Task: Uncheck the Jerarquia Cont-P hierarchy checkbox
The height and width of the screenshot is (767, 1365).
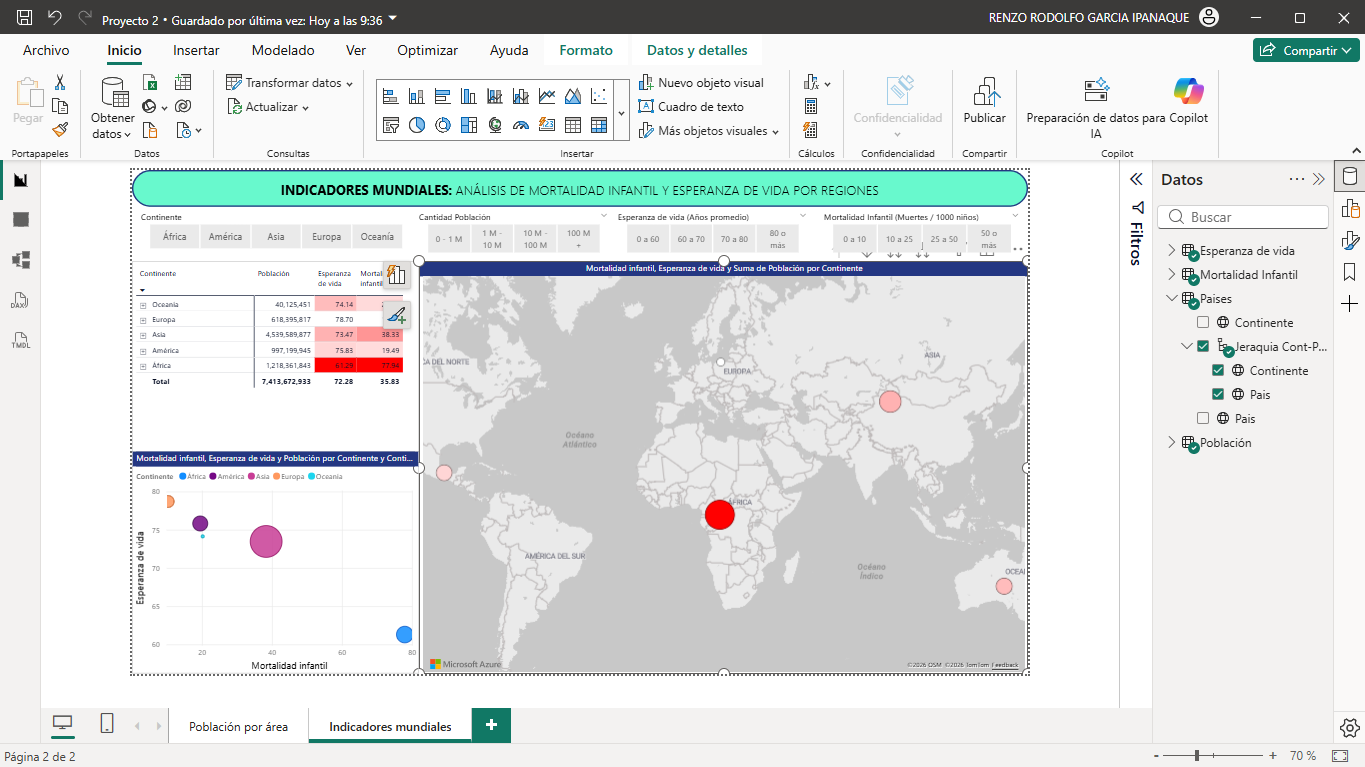Action: [1203, 347]
